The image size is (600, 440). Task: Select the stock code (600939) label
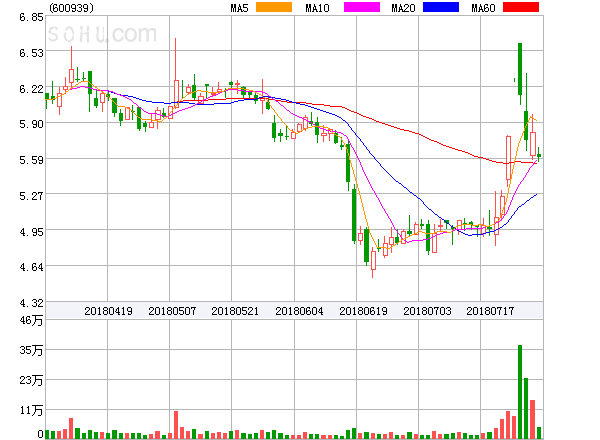click(71, 8)
